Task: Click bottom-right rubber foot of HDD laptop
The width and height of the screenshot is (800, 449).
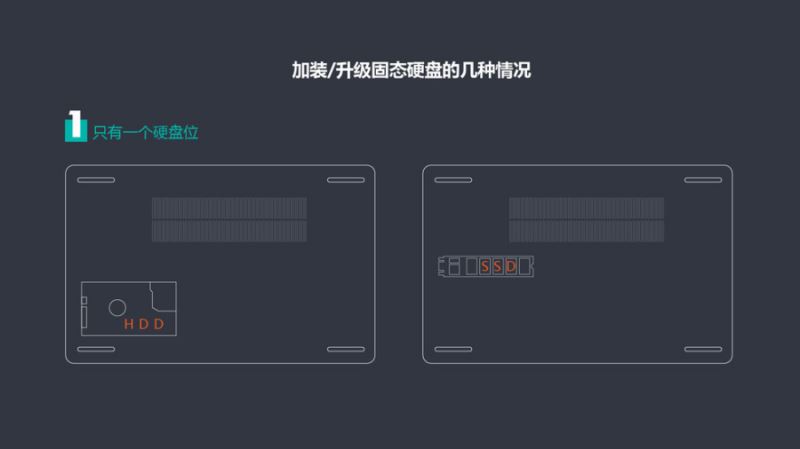Action: [346, 350]
